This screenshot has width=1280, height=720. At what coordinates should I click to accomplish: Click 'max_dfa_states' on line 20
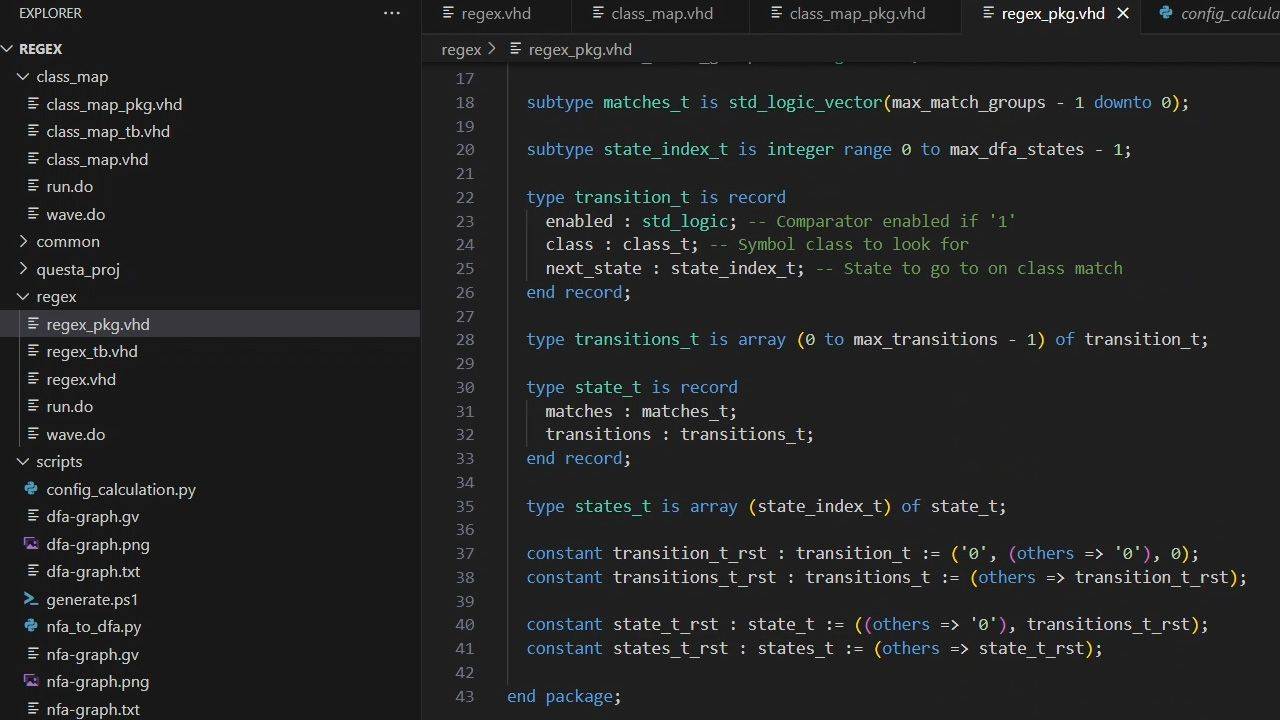pos(1016,149)
